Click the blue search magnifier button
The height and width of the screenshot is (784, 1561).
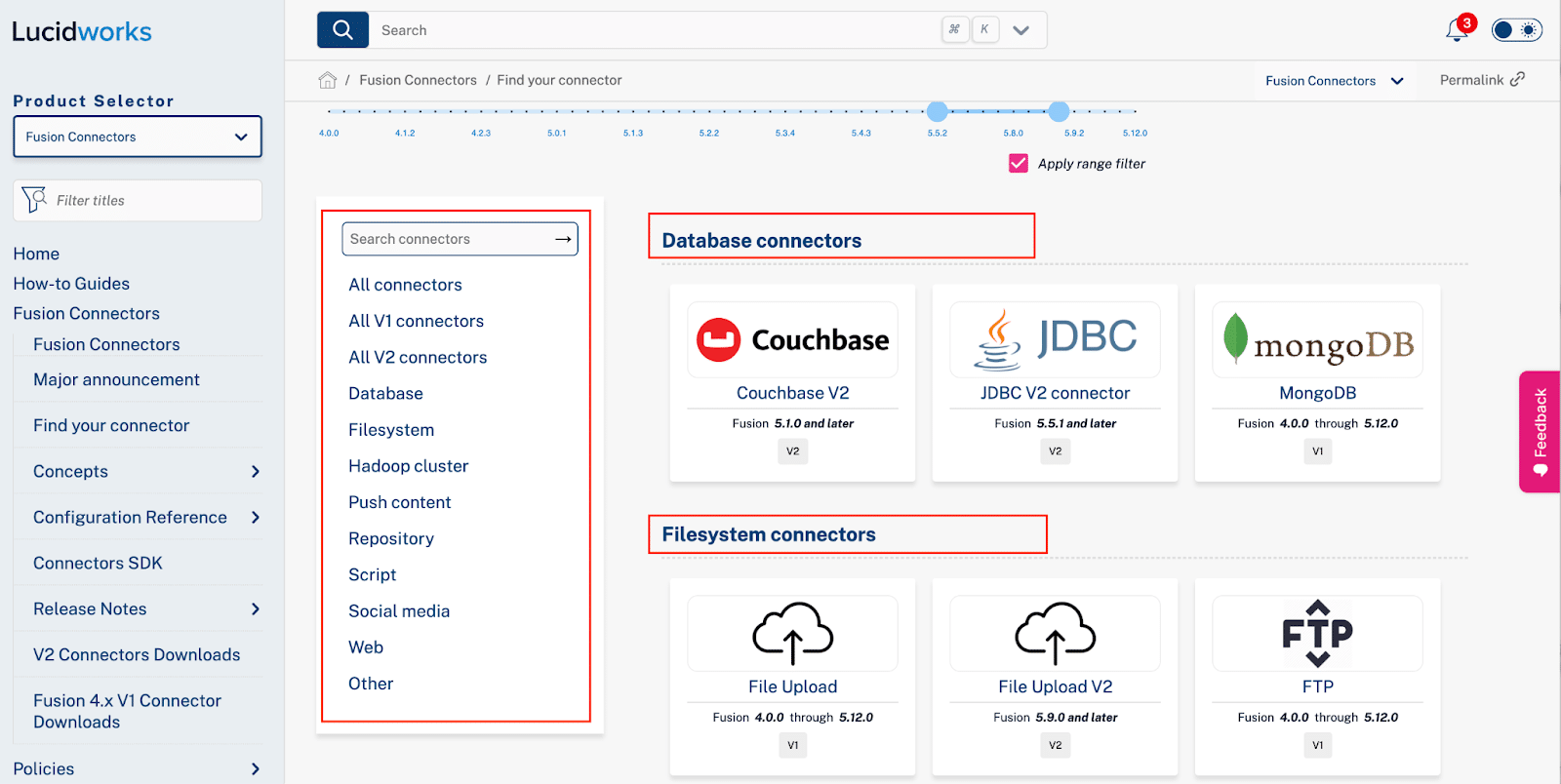coord(342,30)
